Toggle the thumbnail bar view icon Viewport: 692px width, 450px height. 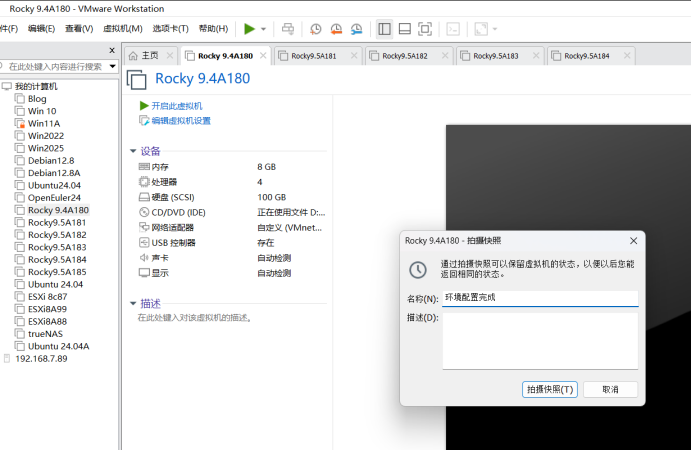click(404, 29)
